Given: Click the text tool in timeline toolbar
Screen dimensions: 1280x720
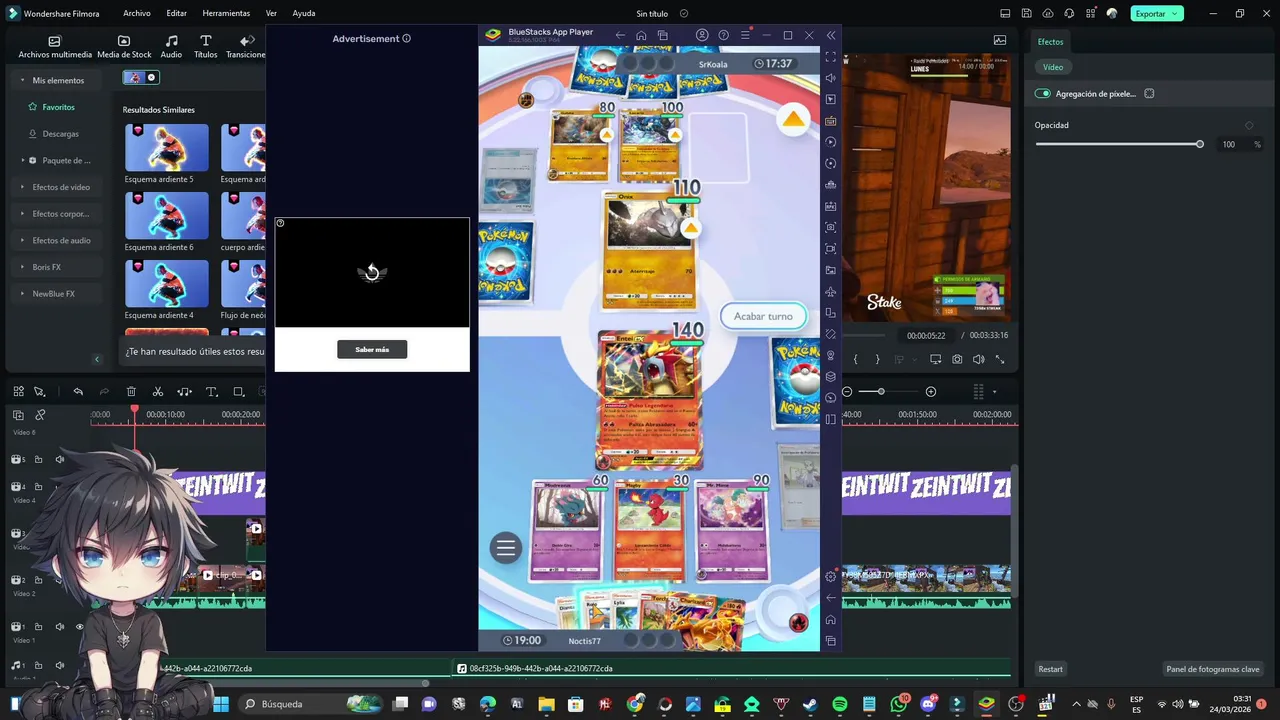Looking at the screenshot, I should click(x=212, y=392).
